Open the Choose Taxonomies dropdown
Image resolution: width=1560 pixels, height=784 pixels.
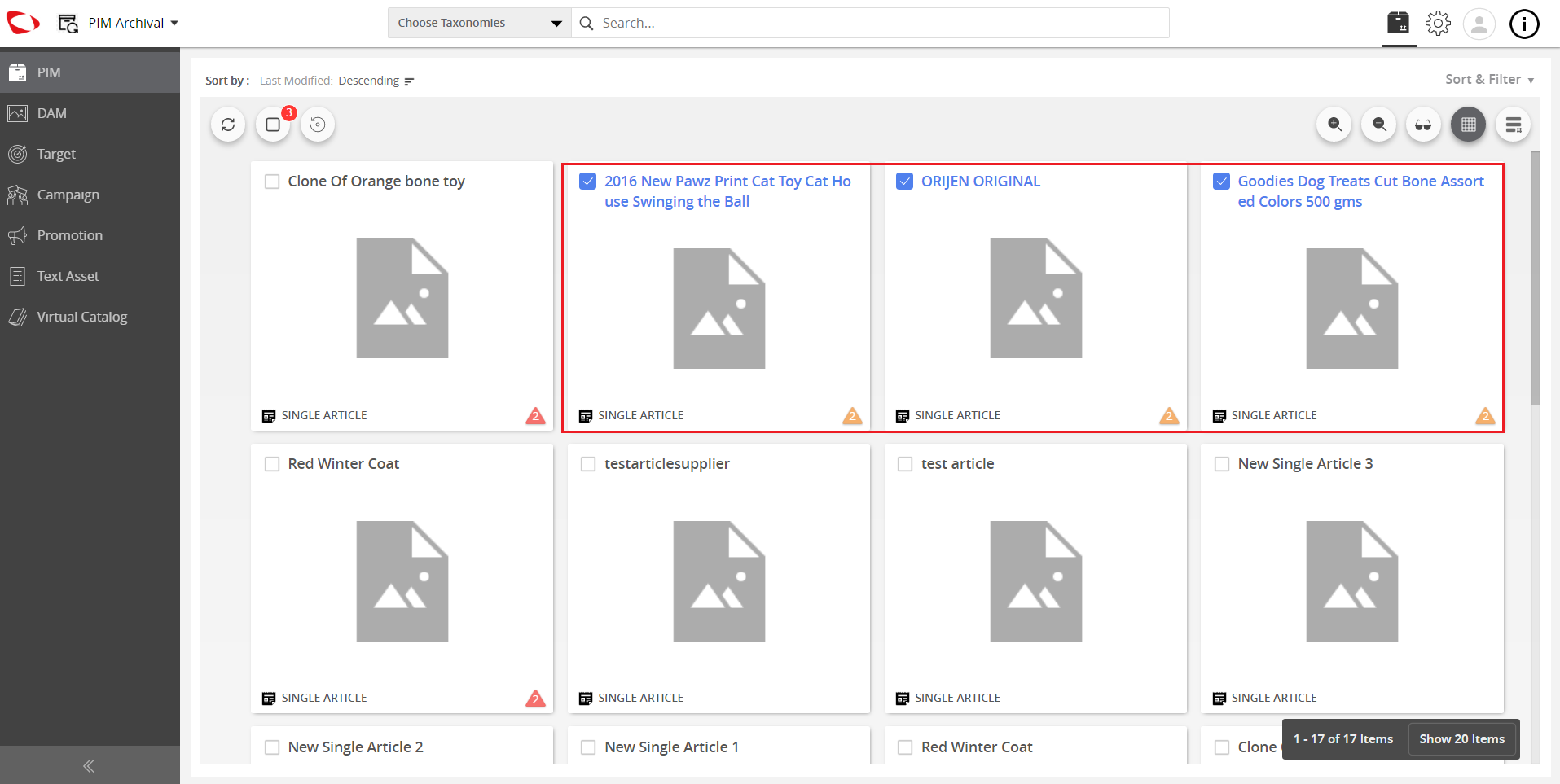point(479,23)
